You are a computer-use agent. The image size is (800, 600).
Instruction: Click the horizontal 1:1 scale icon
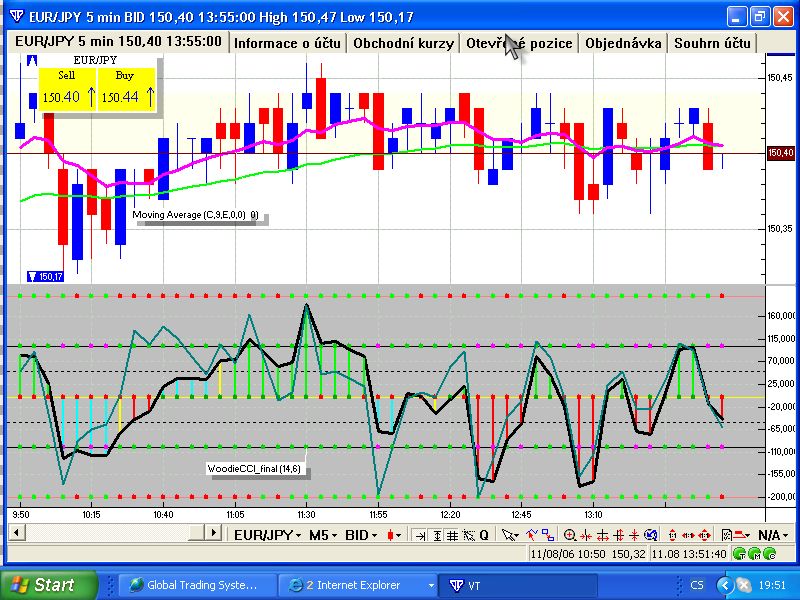pyautogui.click(x=688, y=536)
